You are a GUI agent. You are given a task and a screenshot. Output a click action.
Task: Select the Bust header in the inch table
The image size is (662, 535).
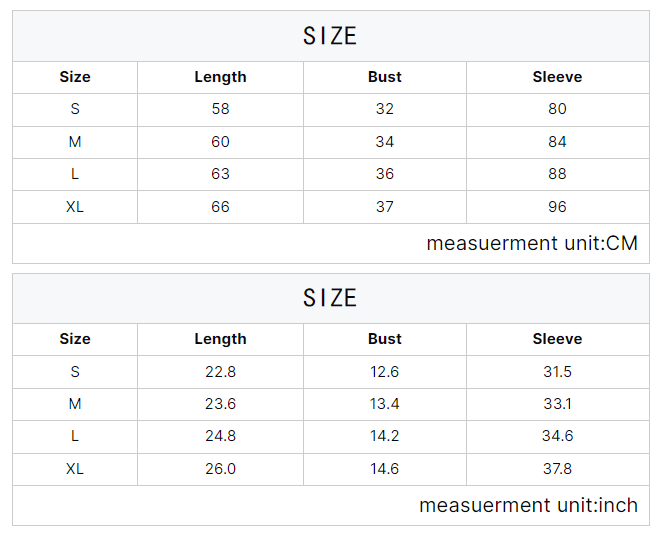(384, 339)
